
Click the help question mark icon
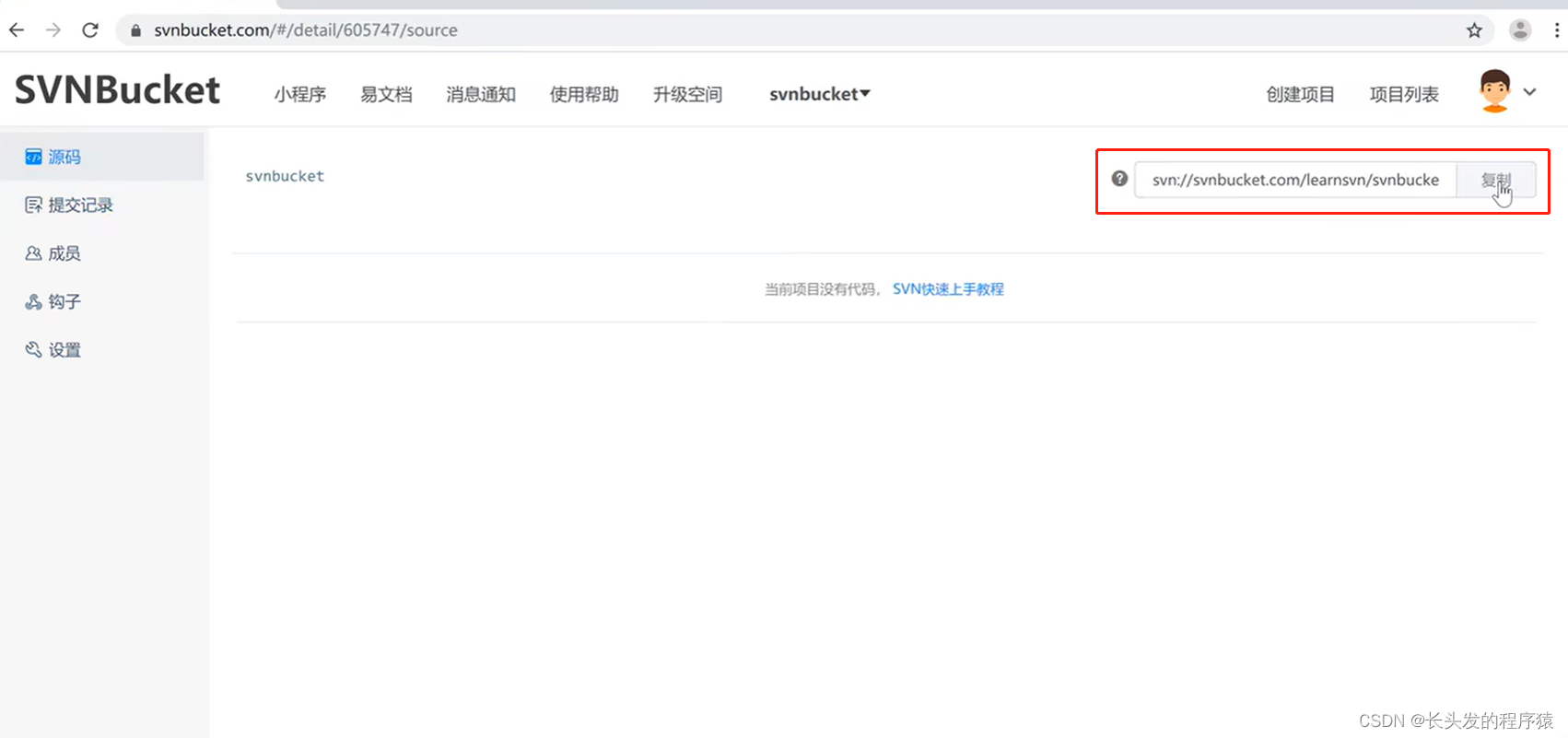[1119, 179]
